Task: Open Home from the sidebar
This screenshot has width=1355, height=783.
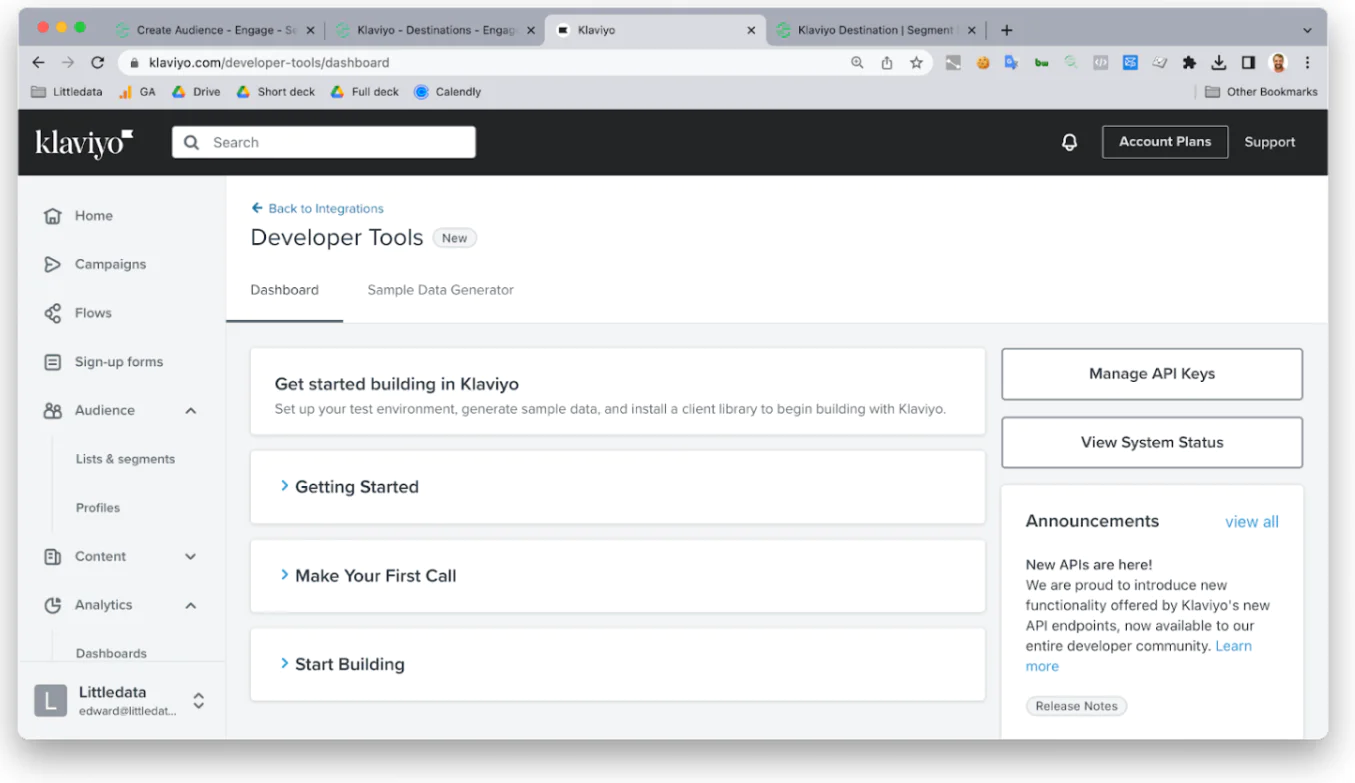Action: 93,216
